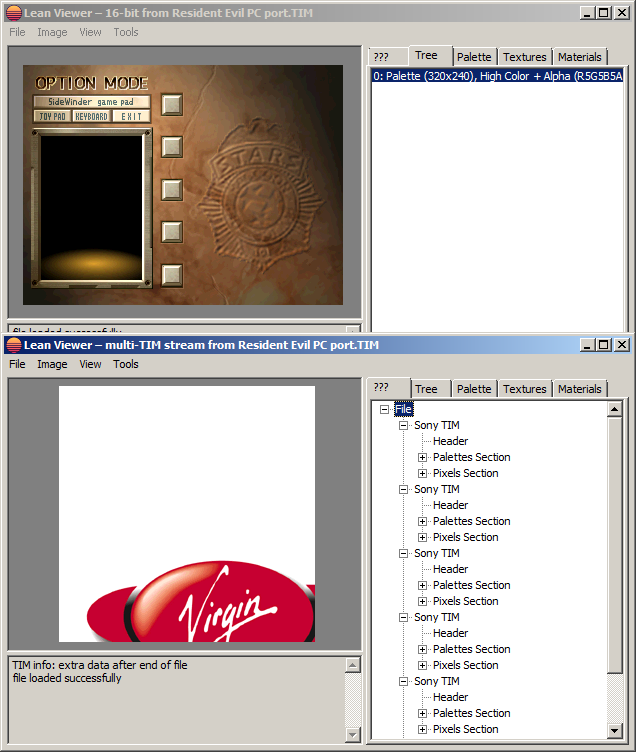Click the Option Mode image preview
Screen dimensions: 636x752
tap(183, 185)
